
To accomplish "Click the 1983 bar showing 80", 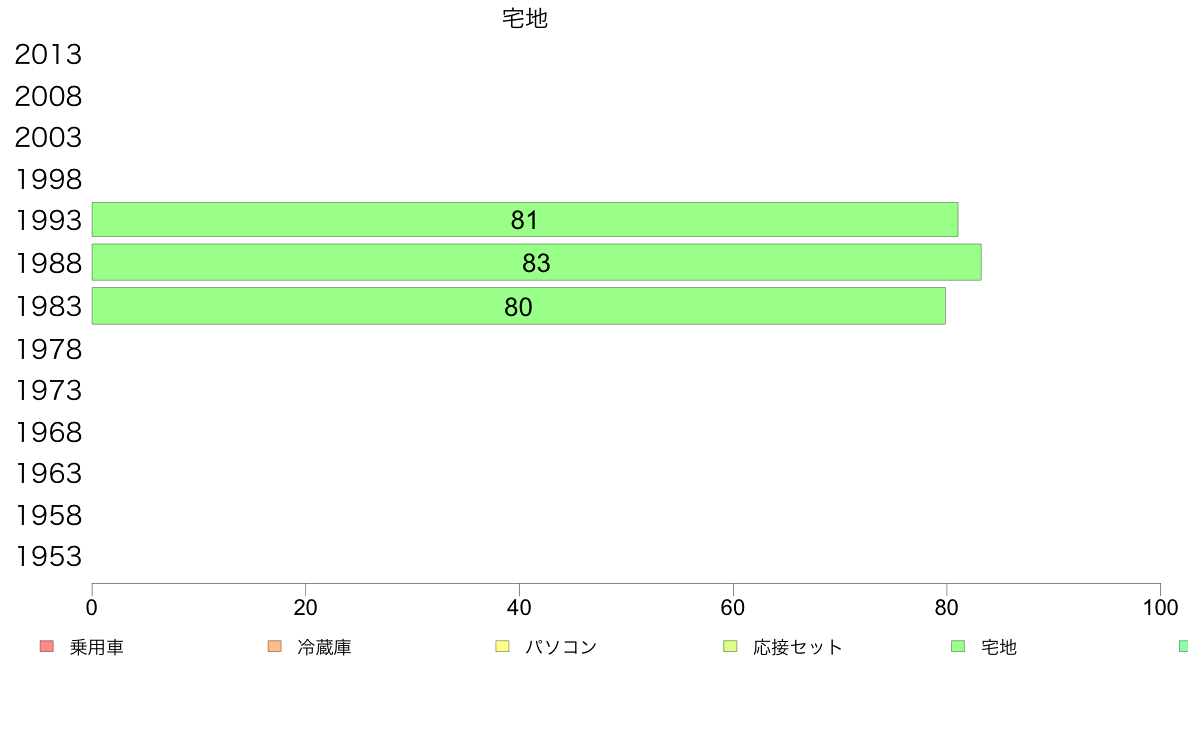I will 519,306.
